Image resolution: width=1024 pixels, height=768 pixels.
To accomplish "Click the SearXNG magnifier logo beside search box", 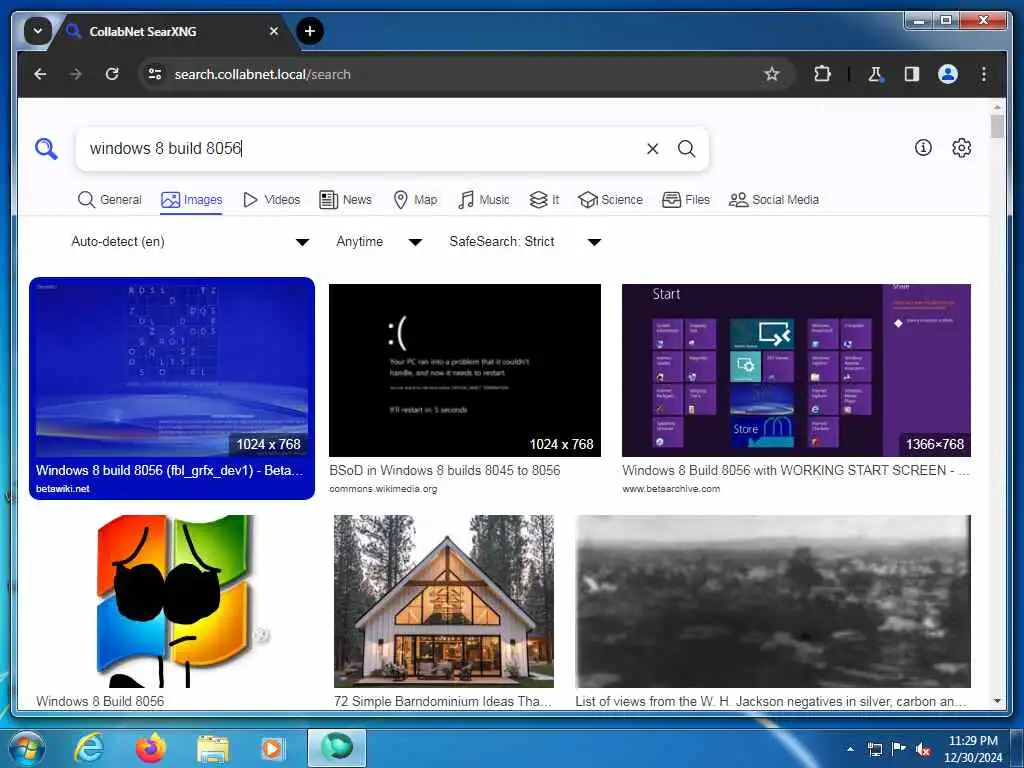I will (x=46, y=149).
